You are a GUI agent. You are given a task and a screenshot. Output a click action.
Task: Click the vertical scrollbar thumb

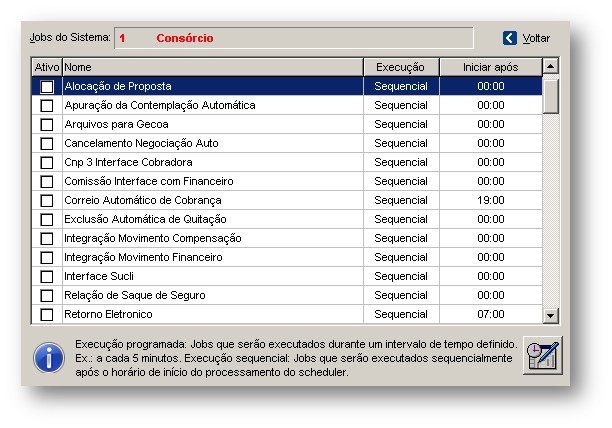tap(551, 96)
